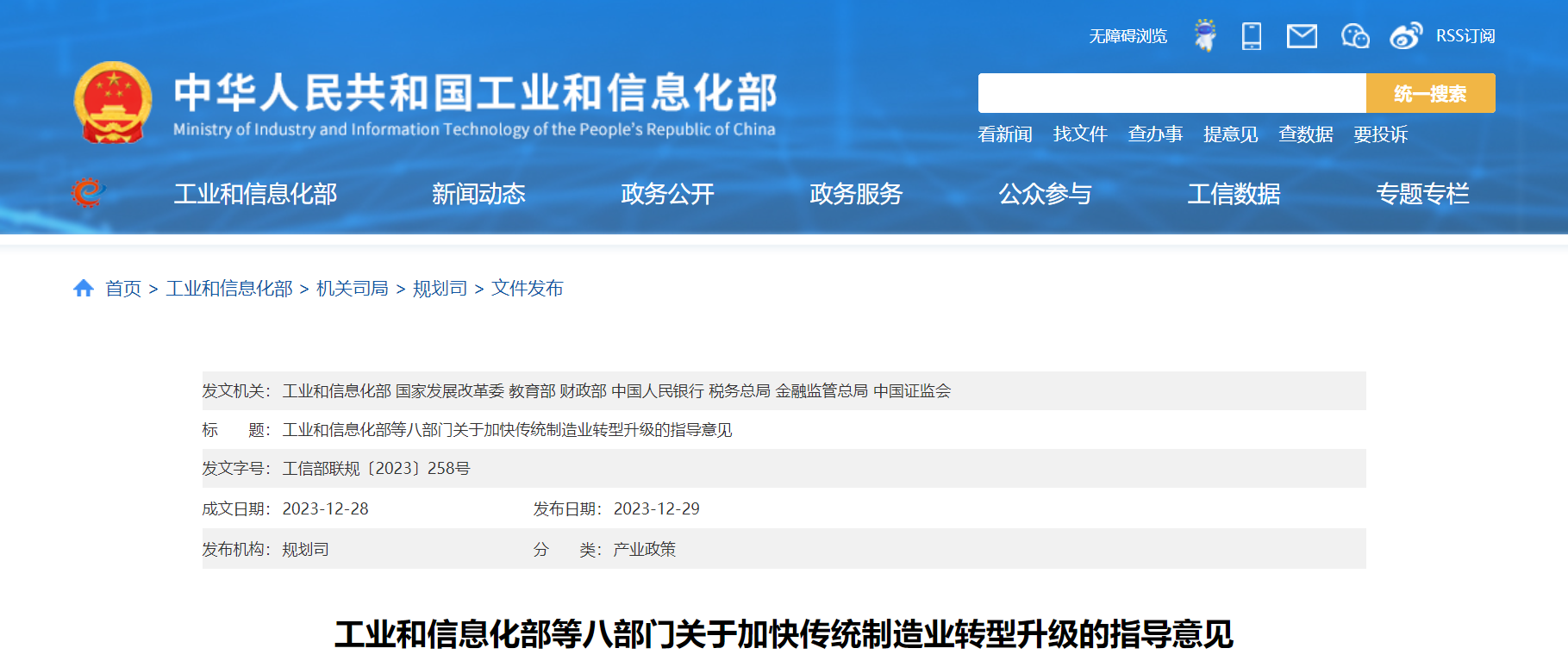Viewport: 1568px width, 667px height.
Task: Select the 政务服务 navigation item
Action: tap(856, 194)
